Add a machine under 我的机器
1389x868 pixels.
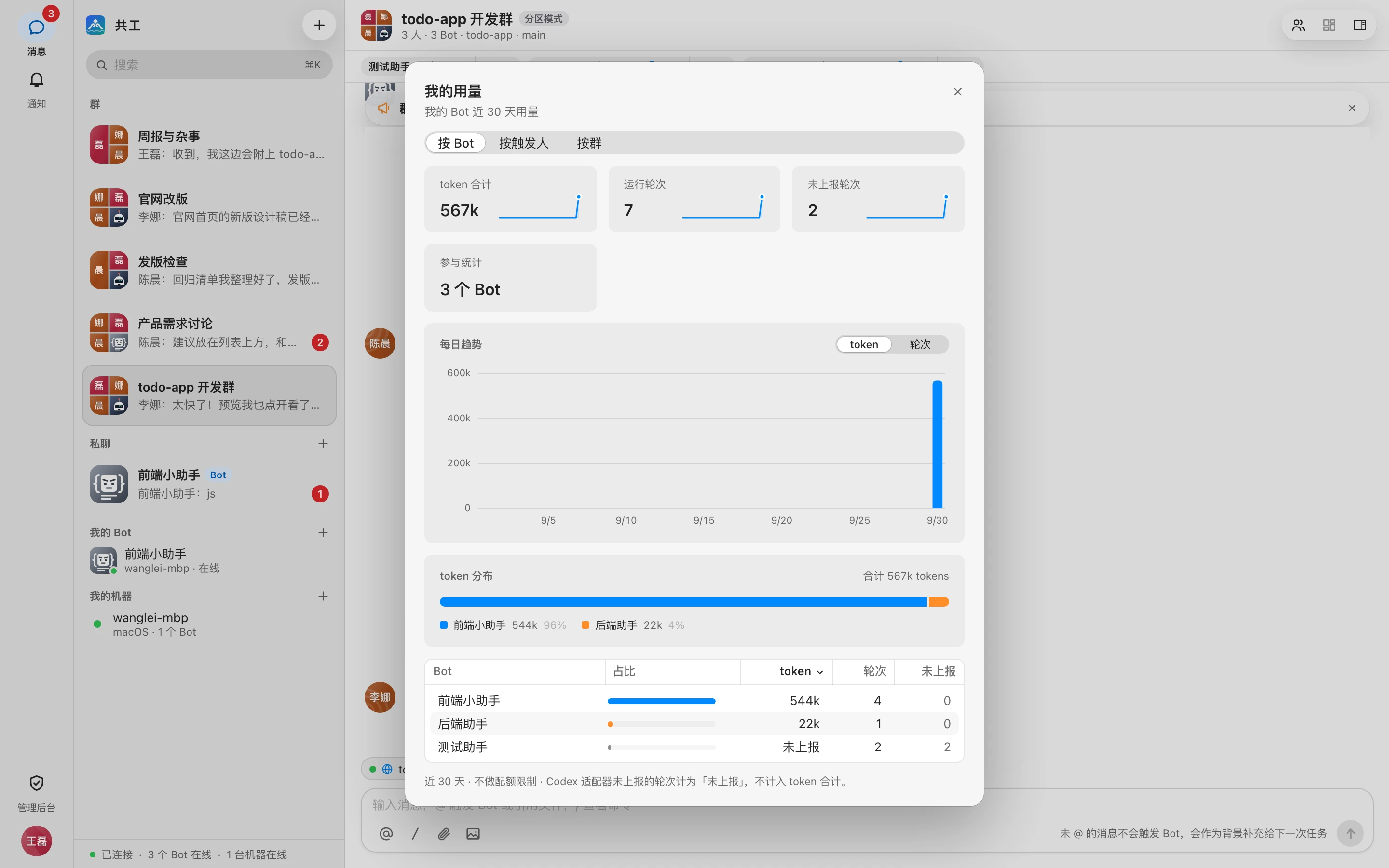[x=323, y=597]
